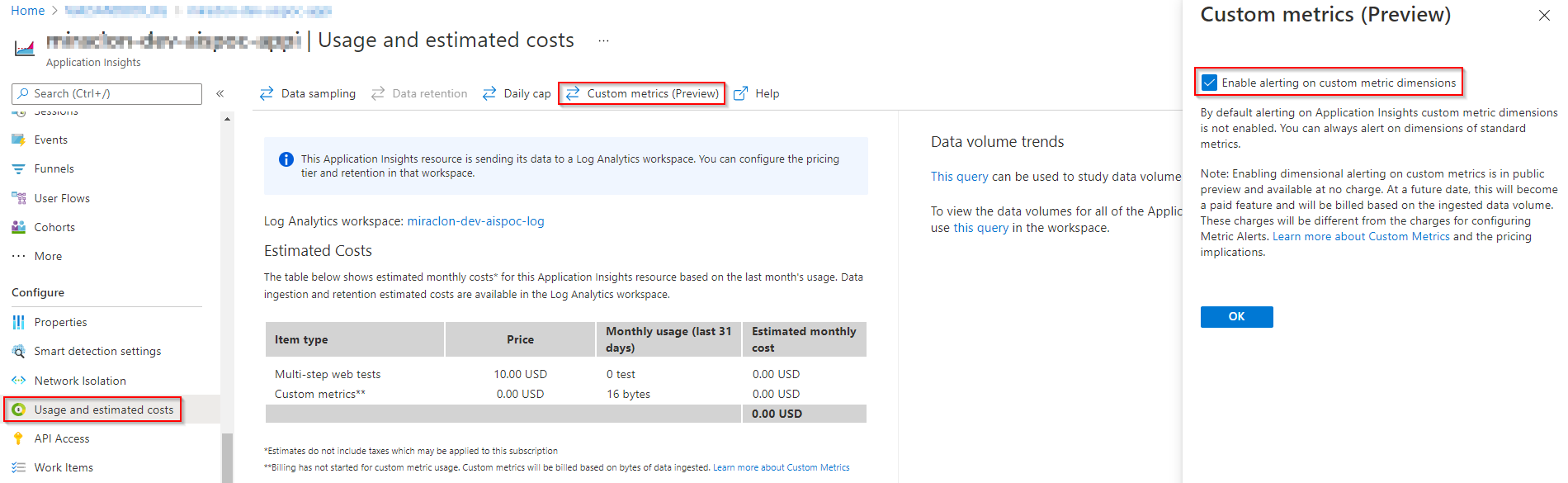Collapse the sidebar with double chevron
The height and width of the screenshot is (483, 1568).
[220, 93]
